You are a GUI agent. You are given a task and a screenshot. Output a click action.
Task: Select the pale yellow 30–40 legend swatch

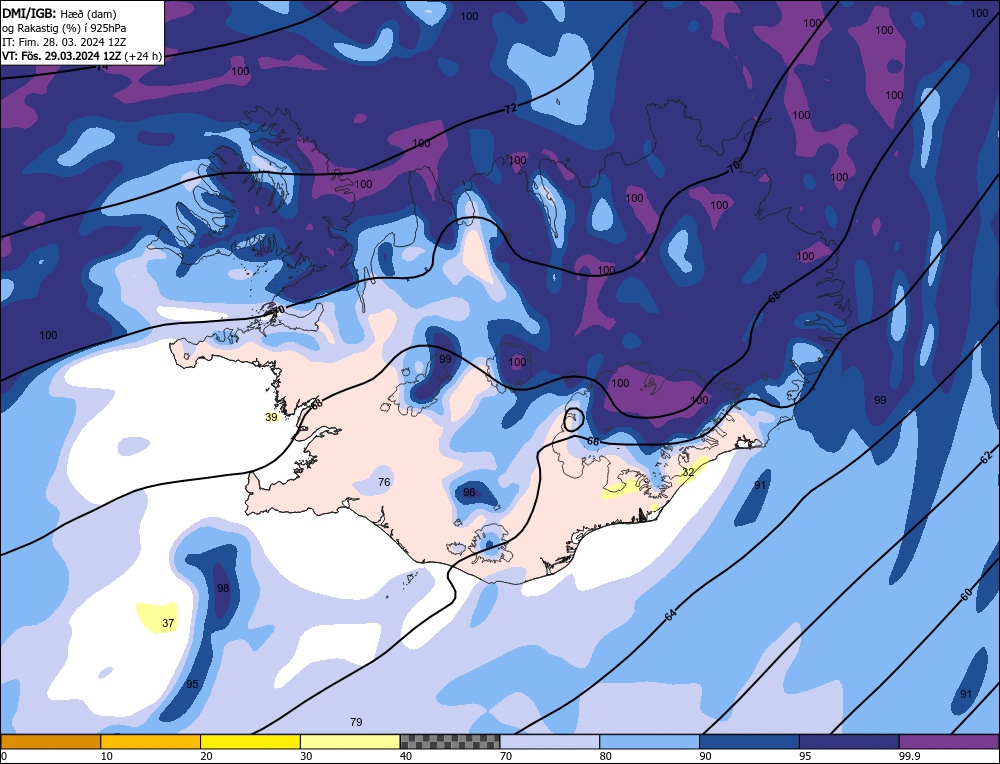[x=350, y=741]
